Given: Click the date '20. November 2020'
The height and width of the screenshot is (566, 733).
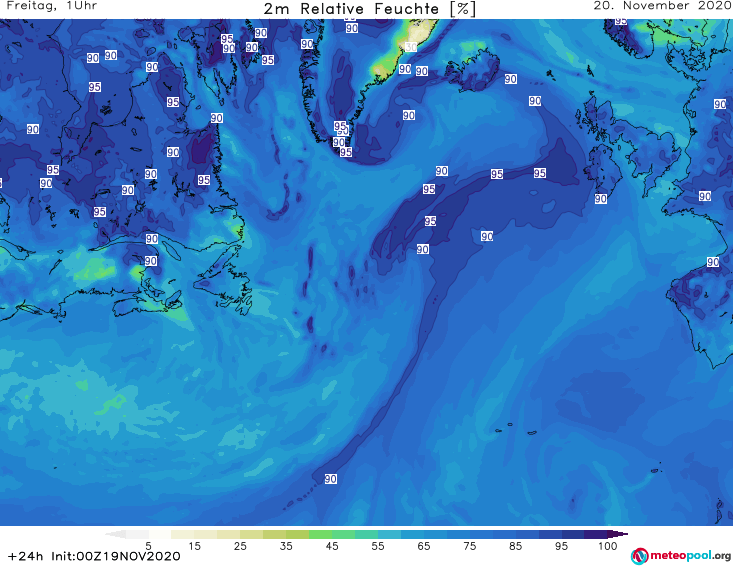Looking at the screenshot, I should (663, 6).
